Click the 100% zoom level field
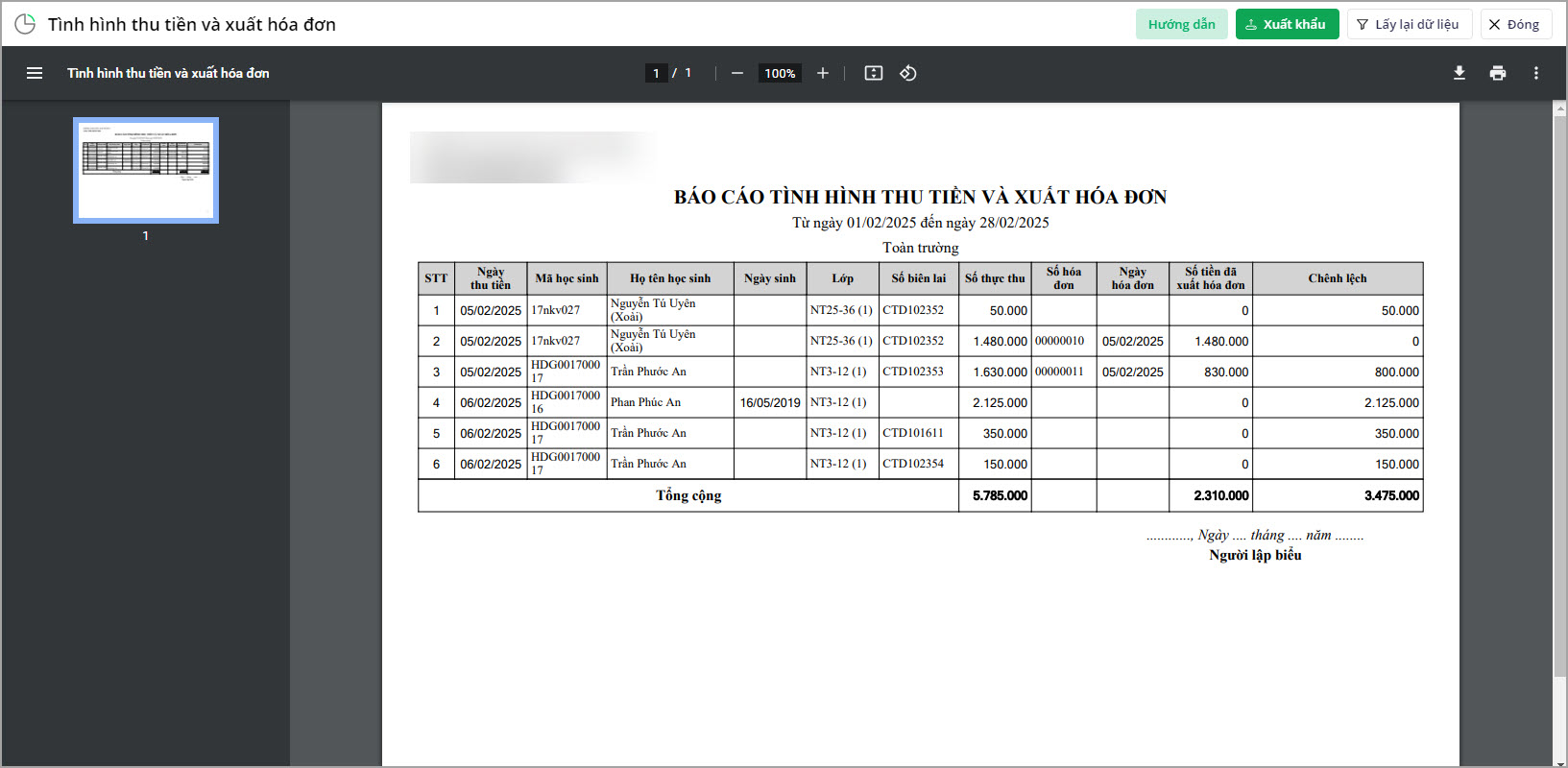Image resolution: width=1568 pixels, height=768 pixels. point(780,73)
